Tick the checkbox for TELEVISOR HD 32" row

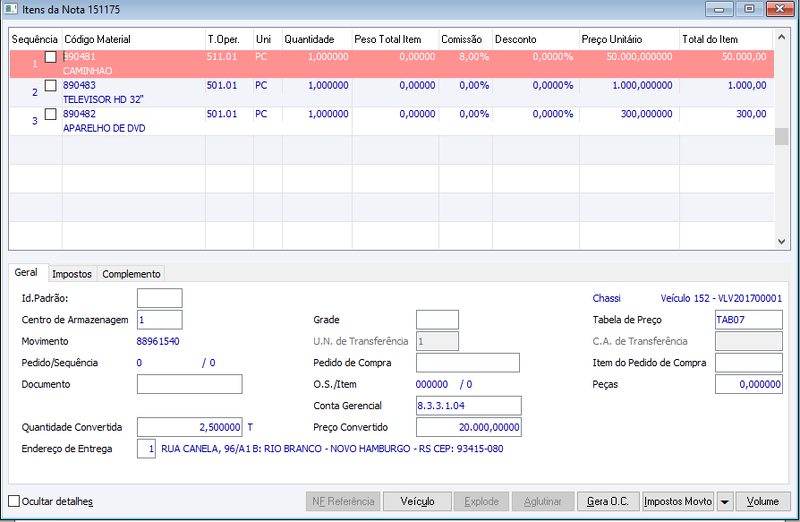51,85
